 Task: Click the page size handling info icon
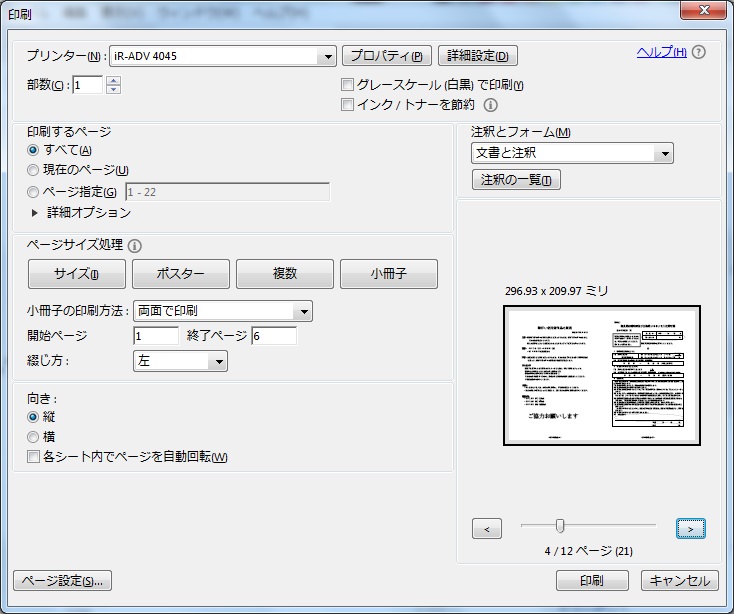point(135,245)
